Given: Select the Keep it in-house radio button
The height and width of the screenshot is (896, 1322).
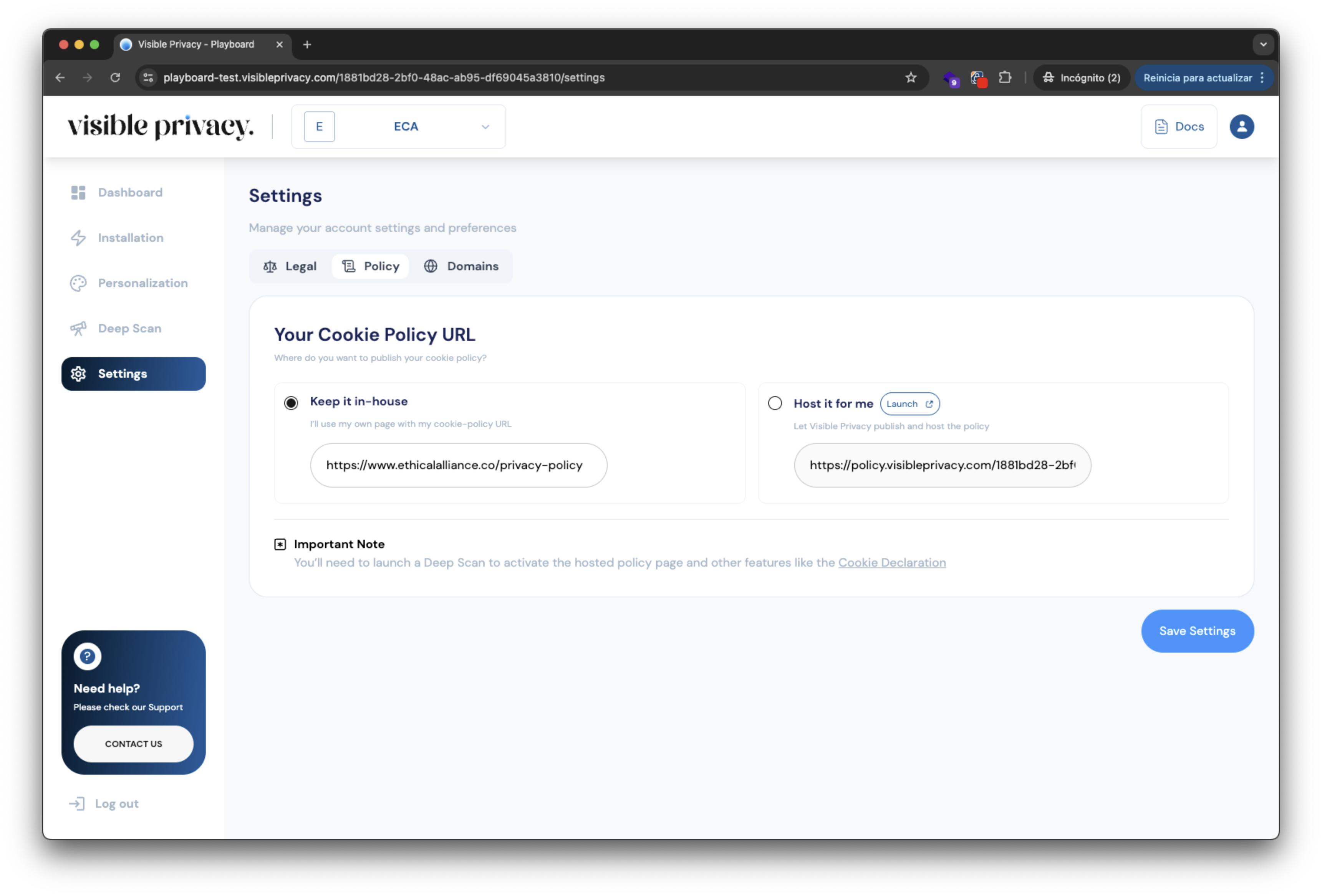Looking at the screenshot, I should [291, 403].
